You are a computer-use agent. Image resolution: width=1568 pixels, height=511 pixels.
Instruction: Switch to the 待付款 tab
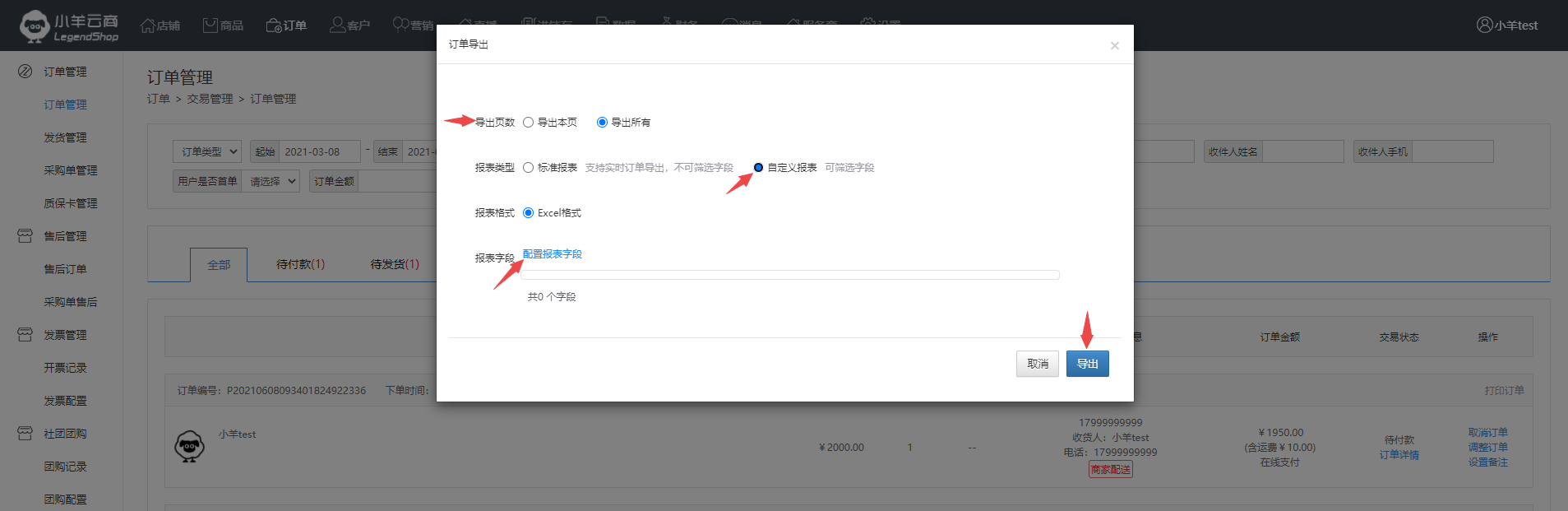click(x=300, y=264)
